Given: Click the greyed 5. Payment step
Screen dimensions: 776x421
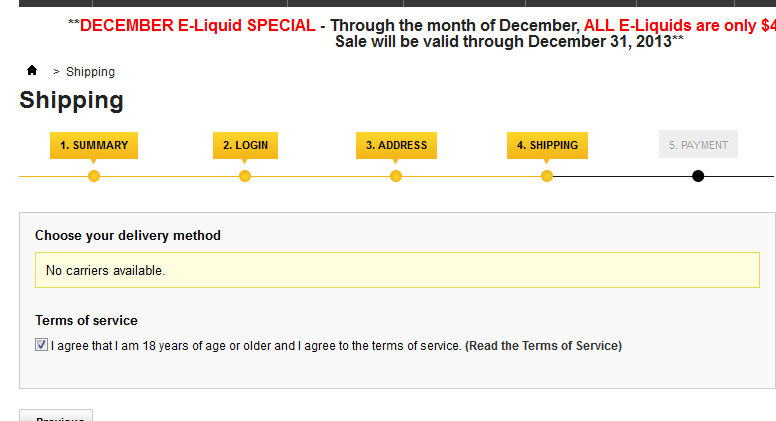Looking at the screenshot, I should [x=698, y=145].
